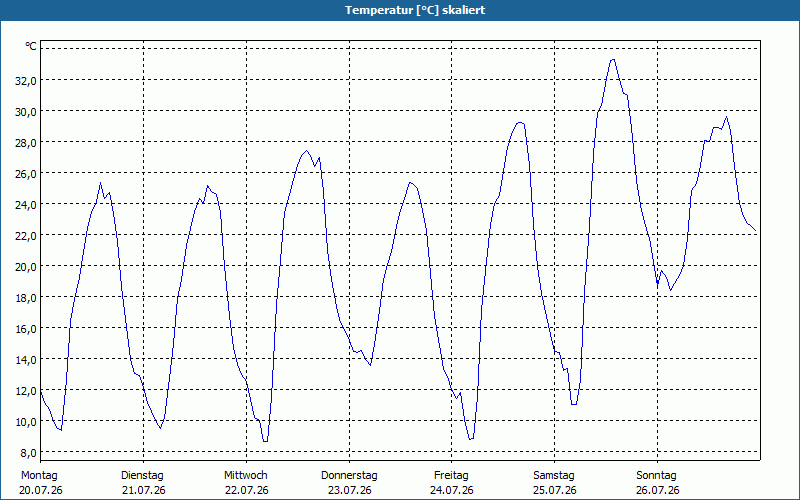800x500 pixels.
Task: Click the date 21.07.26
Action: [x=144, y=491]
